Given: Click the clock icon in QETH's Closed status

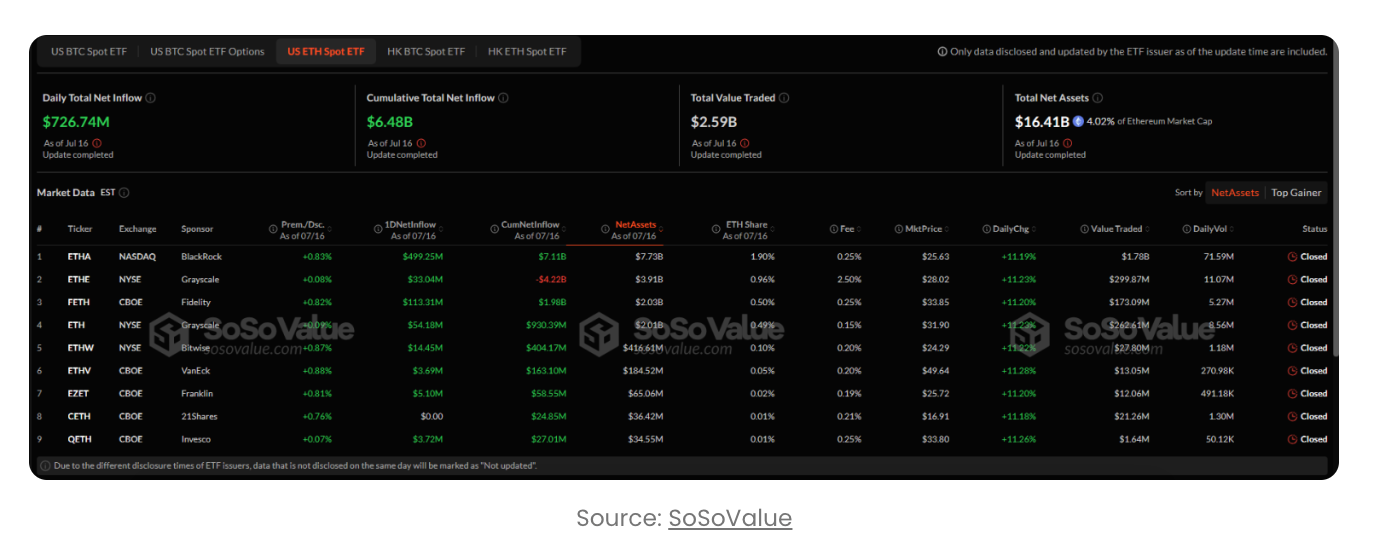Looking at the screenshot, I should click(x=1292, y=439).
